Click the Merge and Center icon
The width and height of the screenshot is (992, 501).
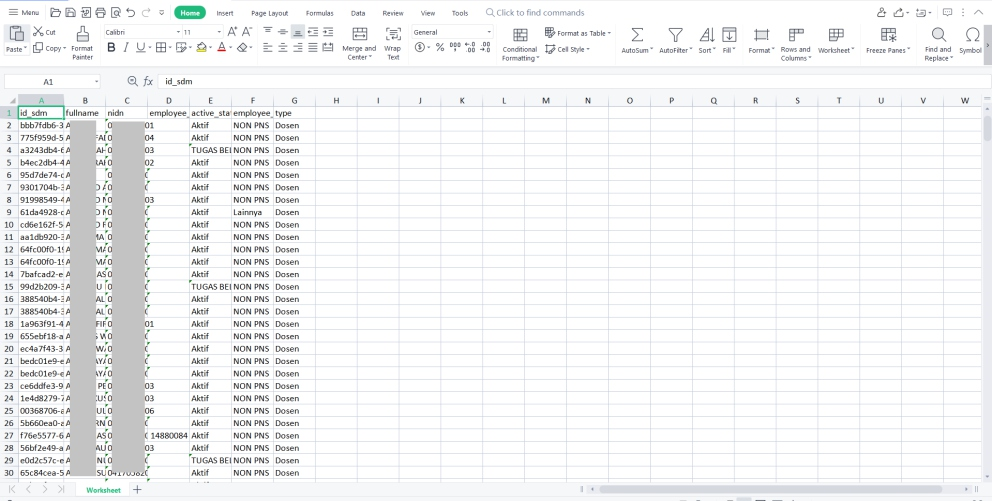point(359,35)
